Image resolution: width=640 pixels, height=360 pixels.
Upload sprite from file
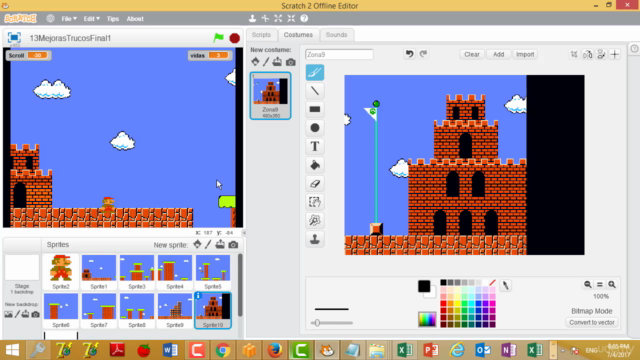click(x=220, y=244)
